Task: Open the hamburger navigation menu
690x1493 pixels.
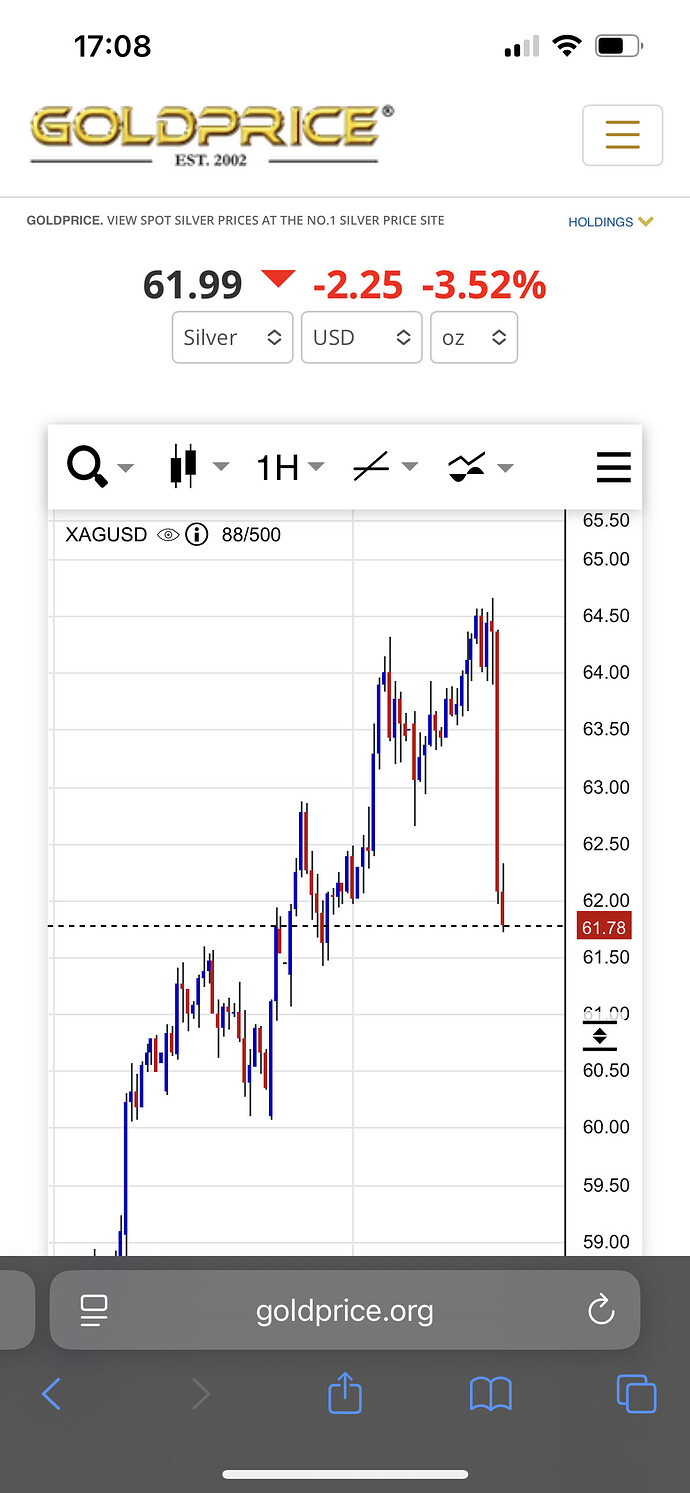Action: pos(622,135)
